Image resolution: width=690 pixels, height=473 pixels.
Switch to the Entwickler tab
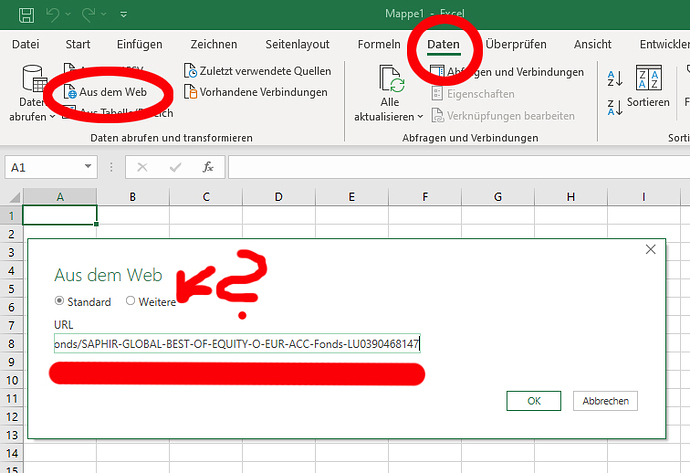click(664, 44)
